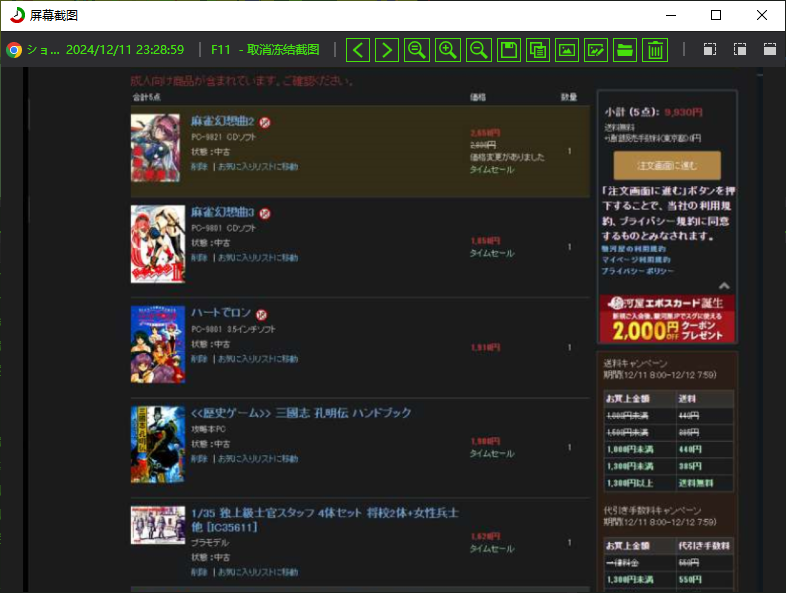Open the screenshots folder icon
The width and height of the screenshot is (786, 593).
pos(625,50)
